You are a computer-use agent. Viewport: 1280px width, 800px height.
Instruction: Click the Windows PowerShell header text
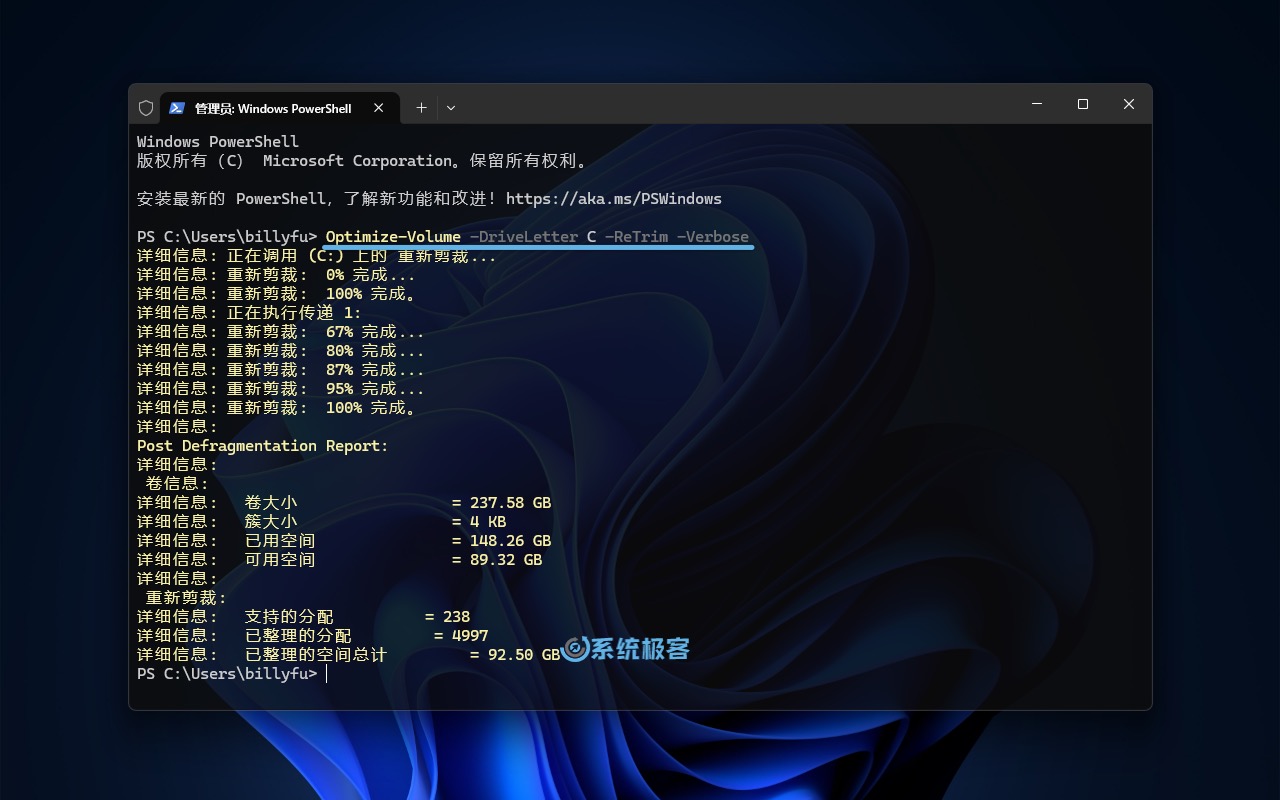pos(217,141)
